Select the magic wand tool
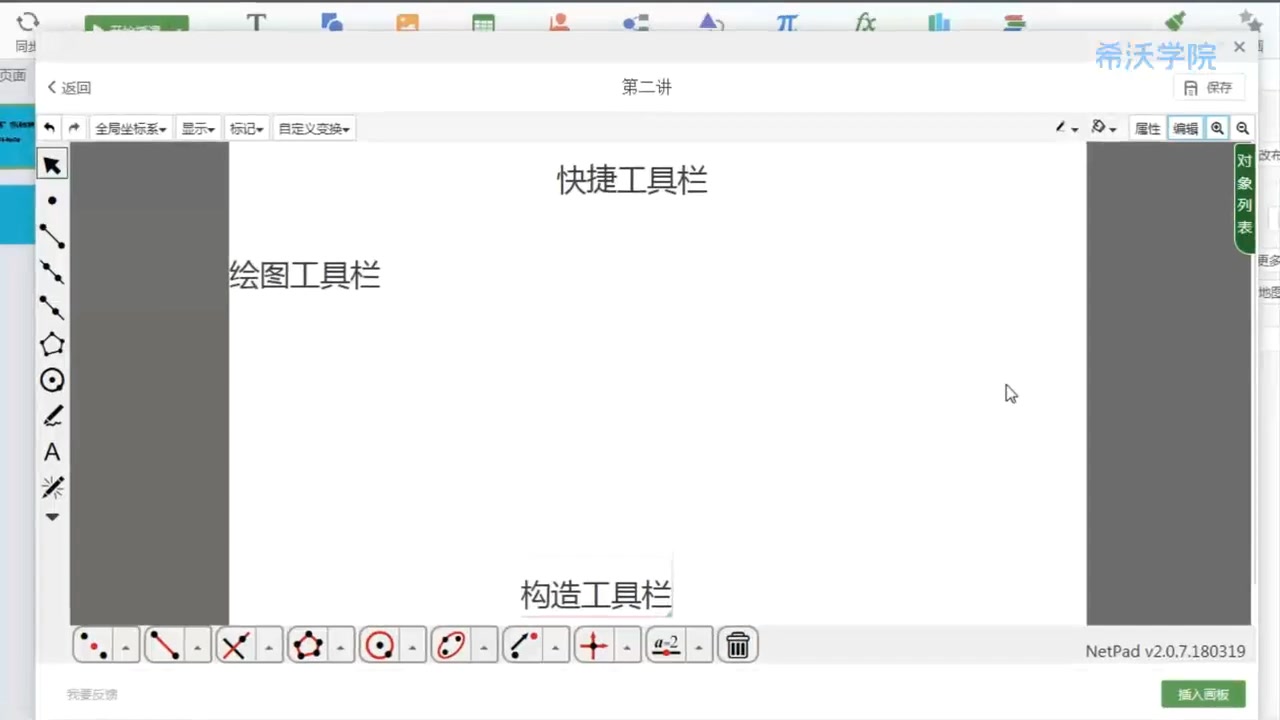The image size is (1280, 720). point(52,487)
